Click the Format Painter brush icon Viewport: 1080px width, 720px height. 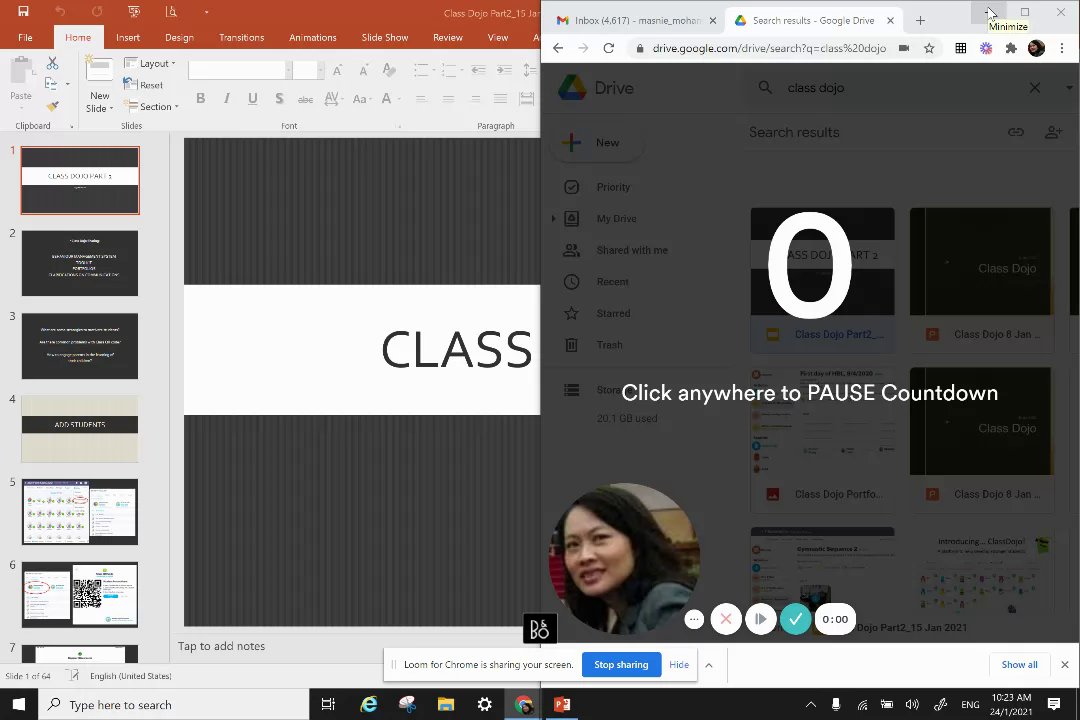(x=52, y=105)
